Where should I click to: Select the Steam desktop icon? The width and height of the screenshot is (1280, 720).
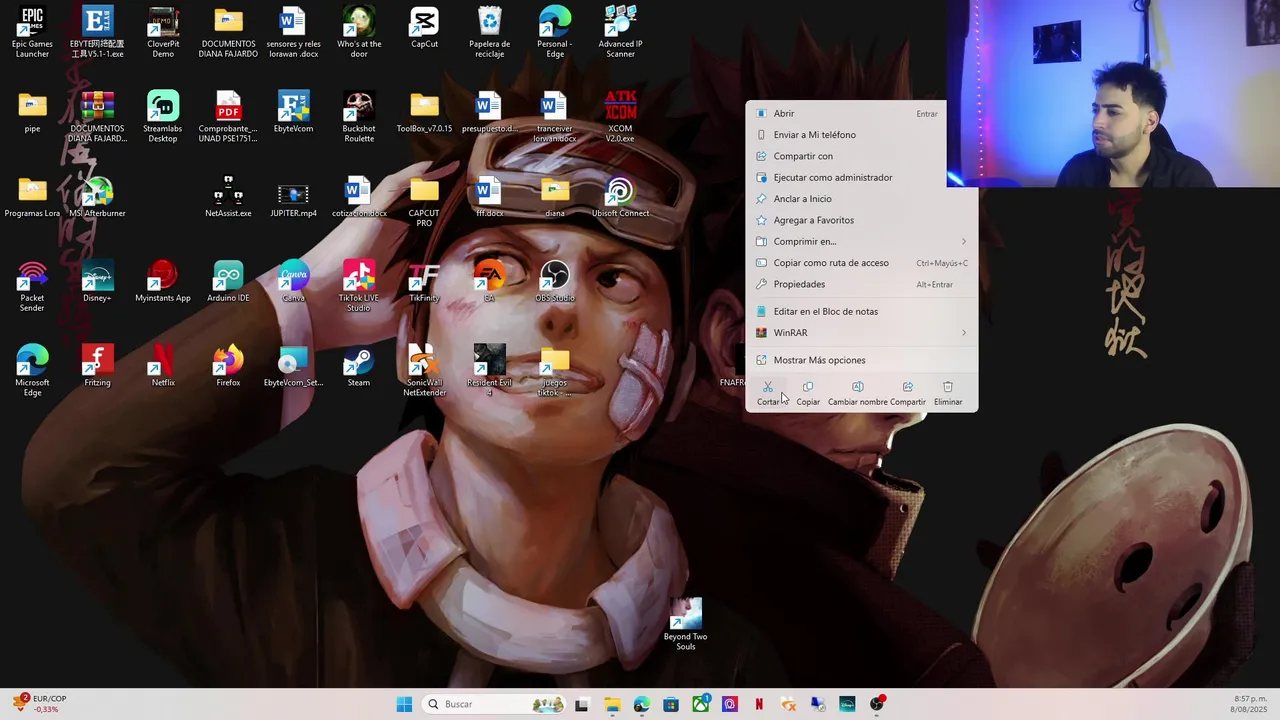tap(359, 366)
